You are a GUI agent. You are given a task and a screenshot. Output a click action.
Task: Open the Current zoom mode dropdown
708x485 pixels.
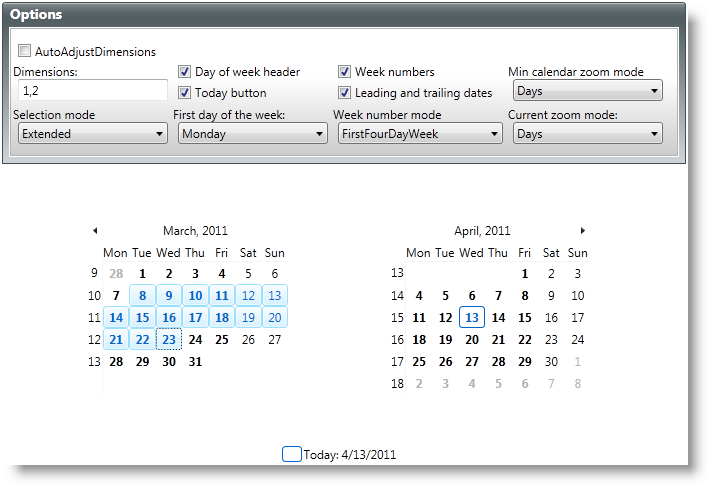click(588, 134)
